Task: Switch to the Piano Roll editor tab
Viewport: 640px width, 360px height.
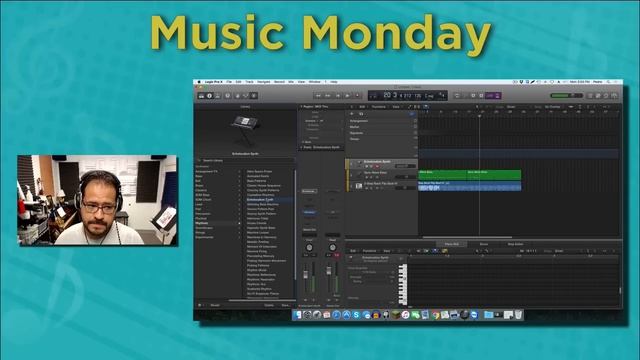Action: 451,244
